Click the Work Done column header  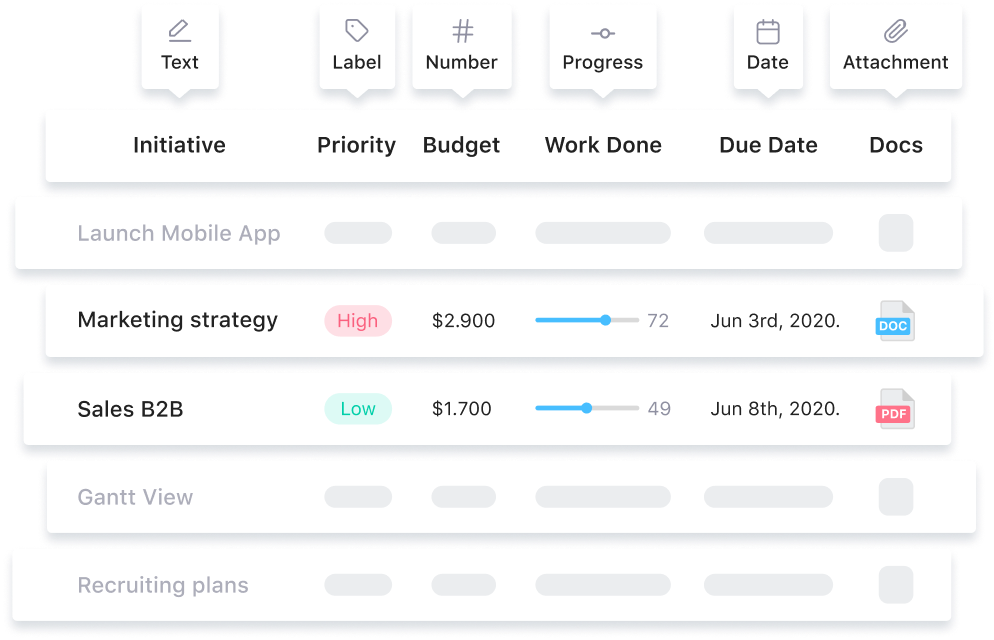(603, 145)
